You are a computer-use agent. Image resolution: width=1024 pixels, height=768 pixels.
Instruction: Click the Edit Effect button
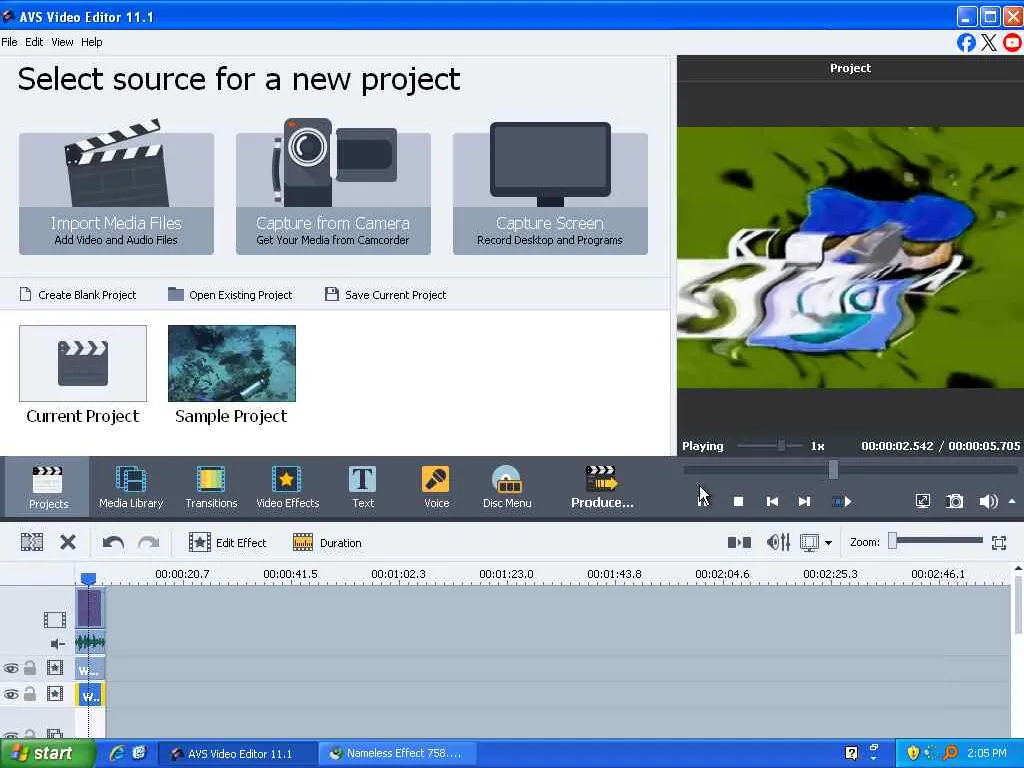click(x=227, y=543)
